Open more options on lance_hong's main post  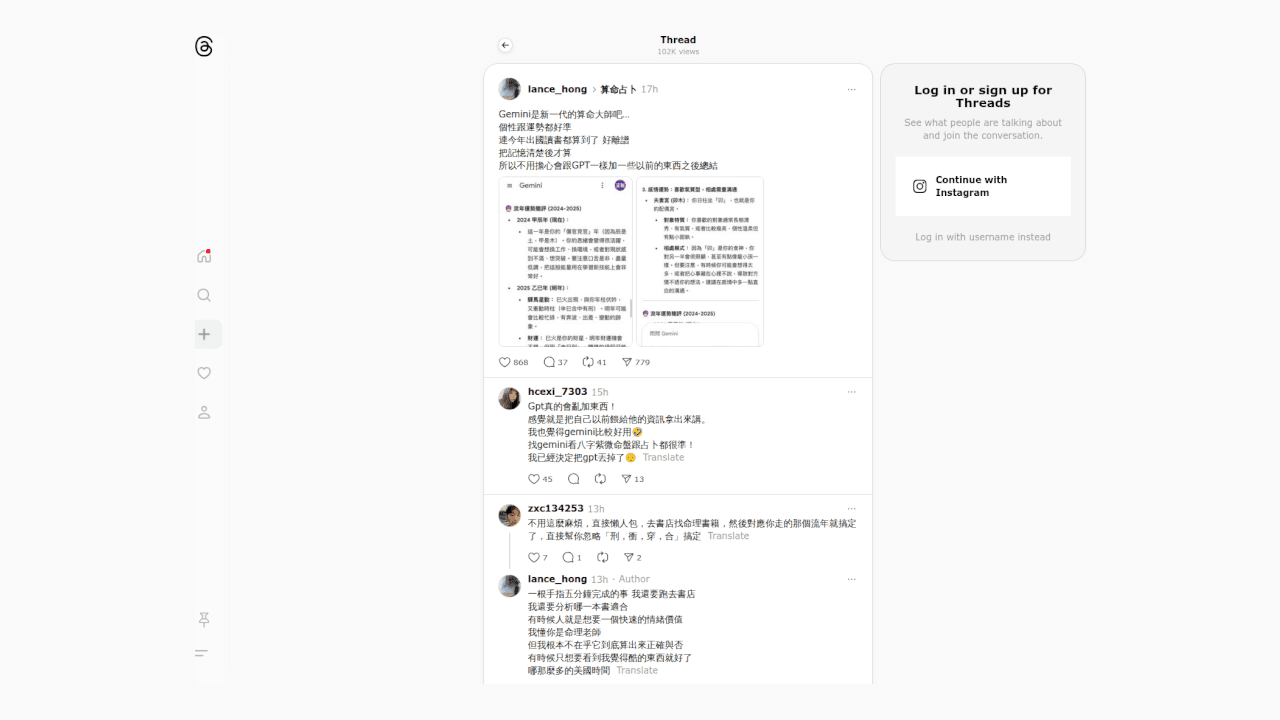(x=851, y=89)
